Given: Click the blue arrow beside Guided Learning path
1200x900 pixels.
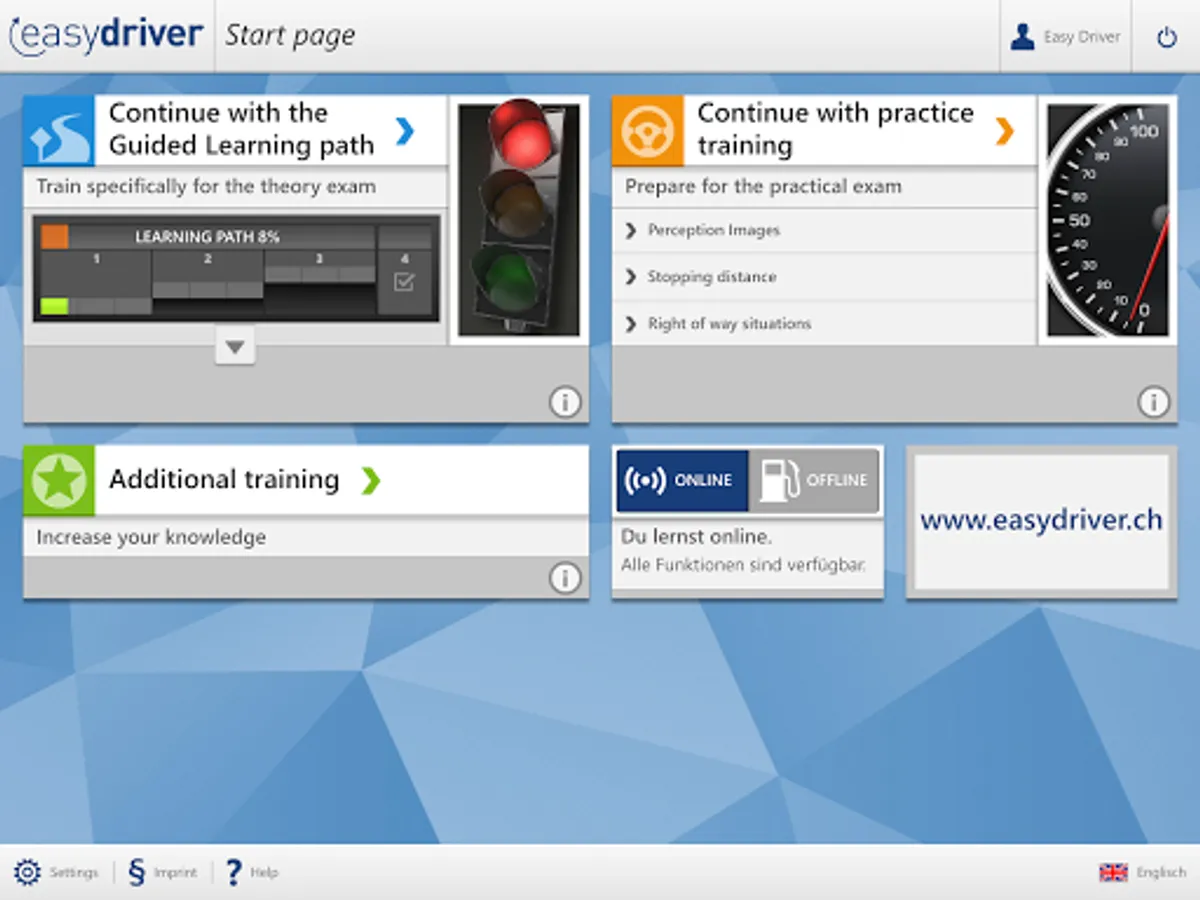Looking at the screenshot, I should coord(405,130).
